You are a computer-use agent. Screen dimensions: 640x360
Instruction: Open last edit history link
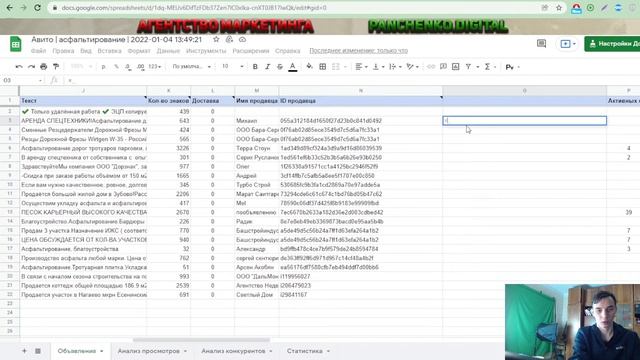pyautogui.click(x=358, y=51)
